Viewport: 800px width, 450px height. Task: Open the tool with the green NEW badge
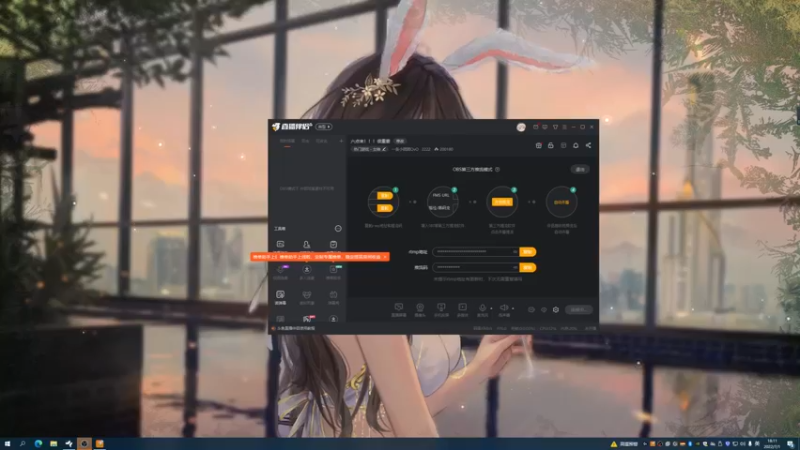point(333,272)
